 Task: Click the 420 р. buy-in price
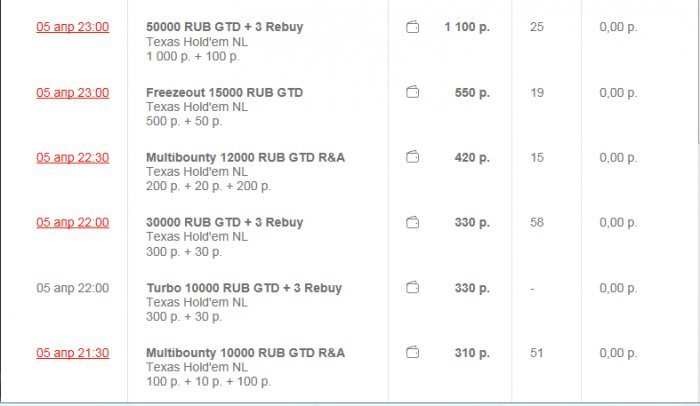tap(472, 158)
